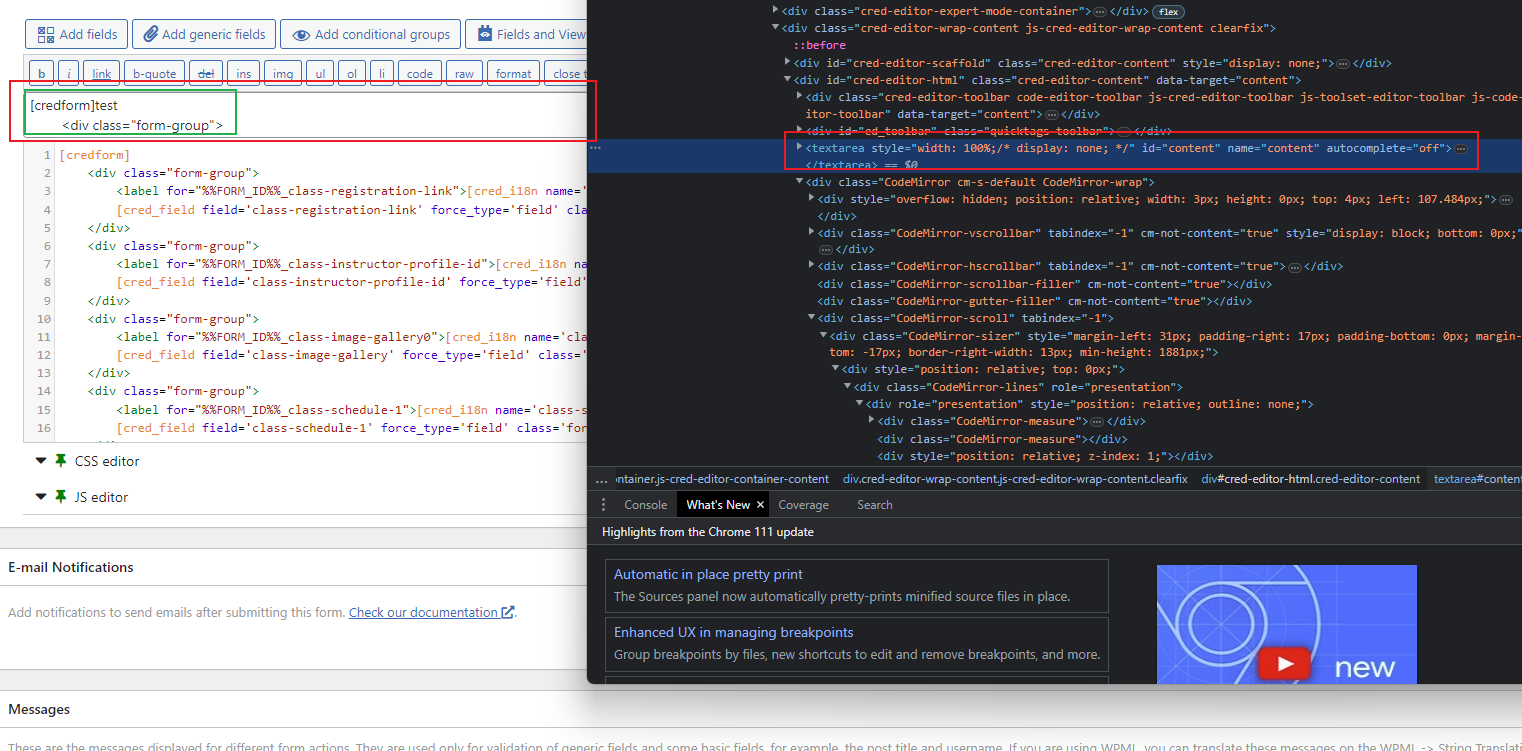Click the ol quicktag button
The height and width of the screenshot is (751, 1522).
point(352,74)
